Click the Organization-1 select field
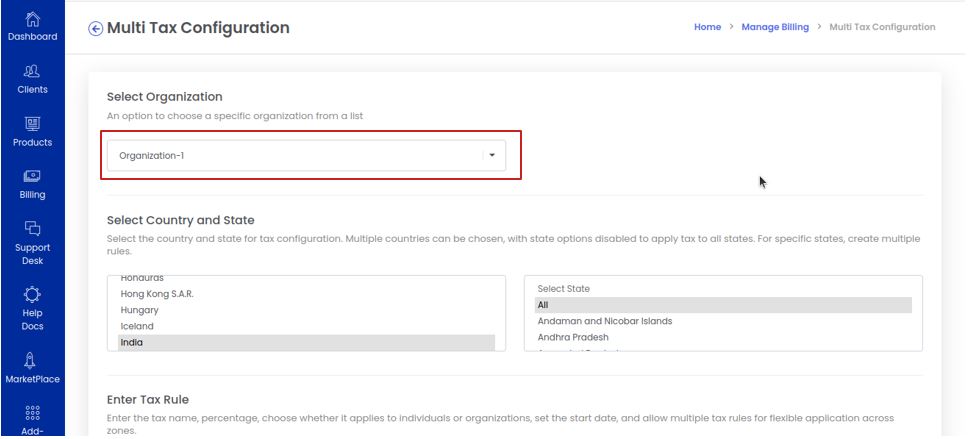Screen dimensions: 968x439 306,156
